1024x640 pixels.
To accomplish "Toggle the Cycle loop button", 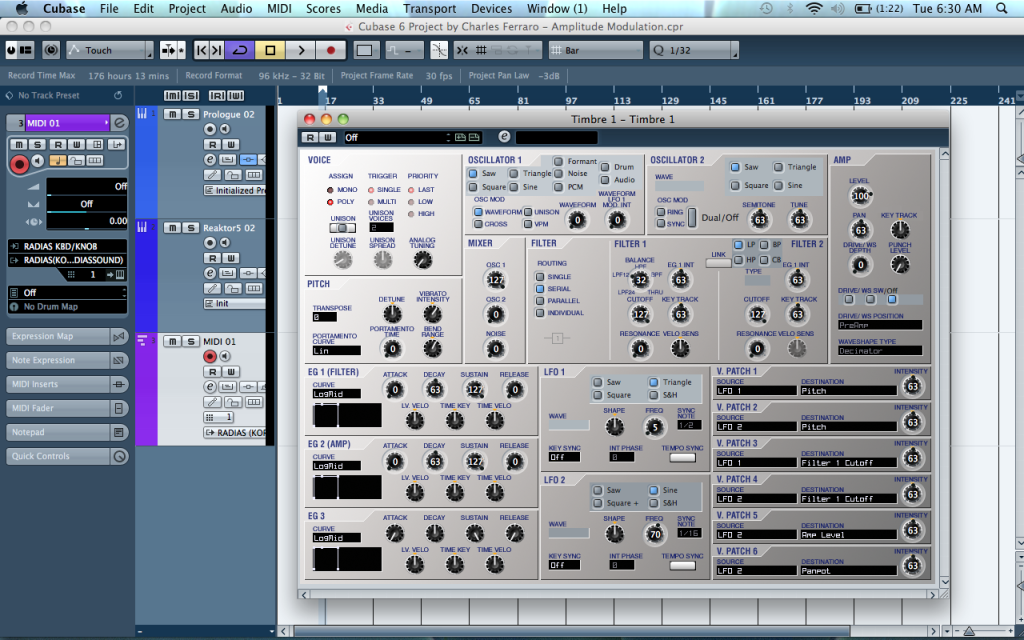I will (x=240, y=50).
